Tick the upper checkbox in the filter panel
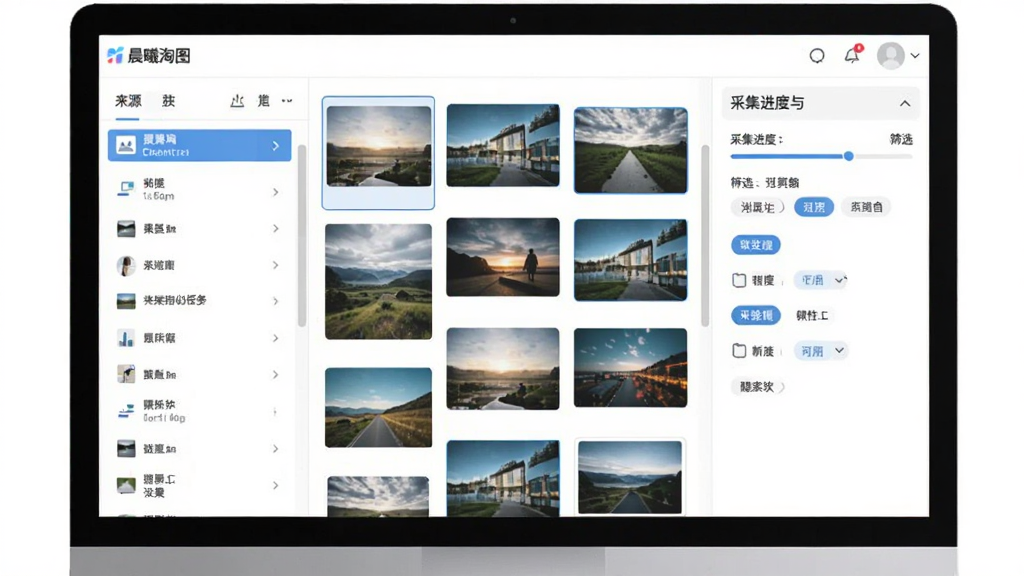This screenshot has width=1024, height=576. click(x=739, y=280)
